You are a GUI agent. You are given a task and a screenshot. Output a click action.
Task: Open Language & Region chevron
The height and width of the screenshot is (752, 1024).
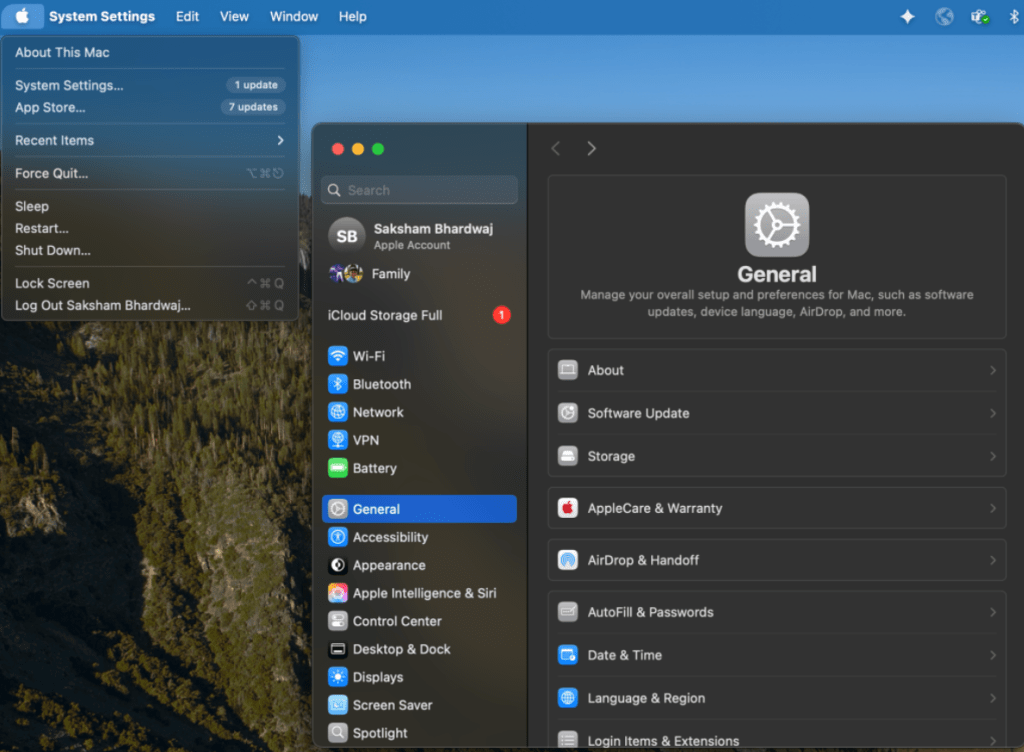[993, 698]
